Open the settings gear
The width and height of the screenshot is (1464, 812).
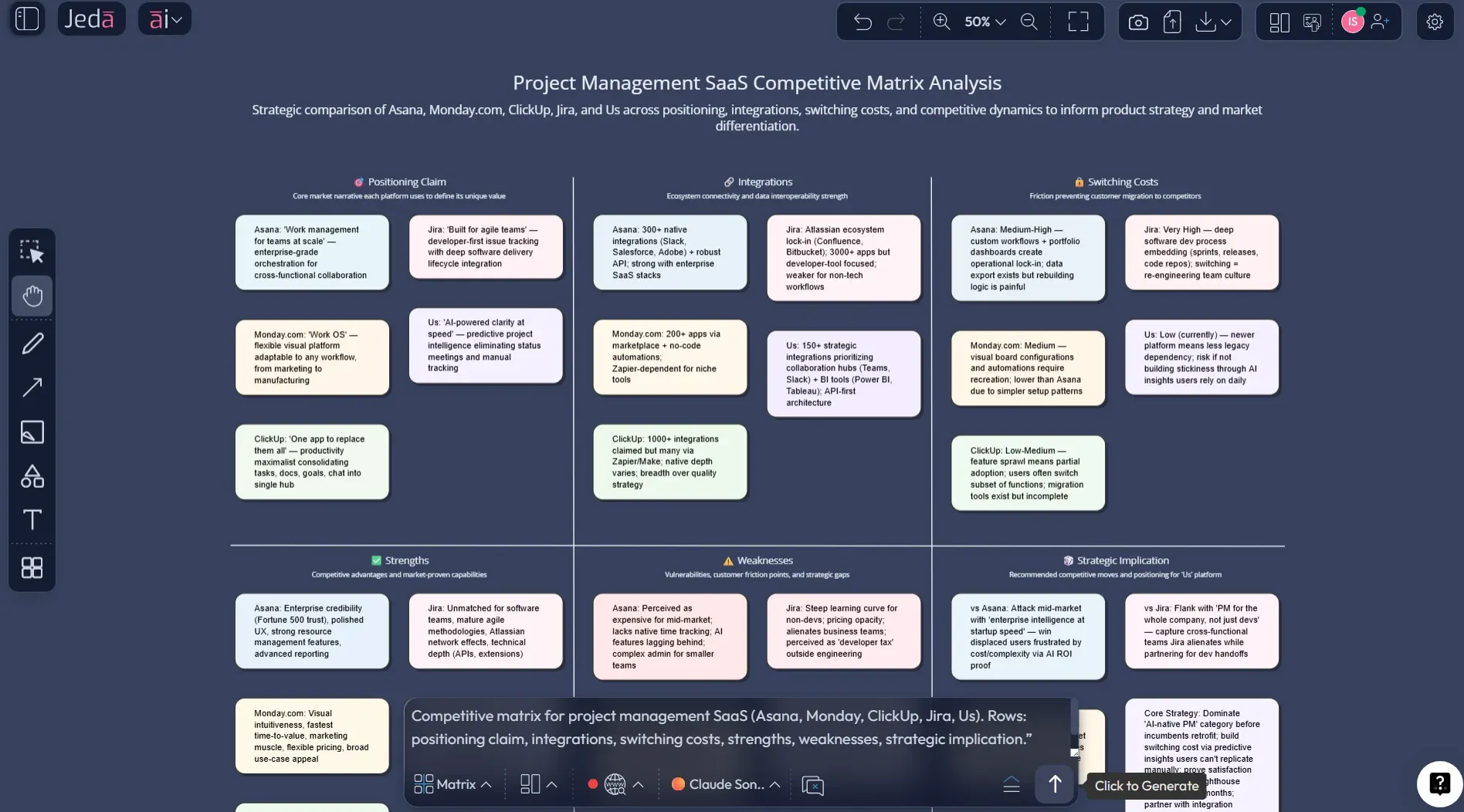1434,22
